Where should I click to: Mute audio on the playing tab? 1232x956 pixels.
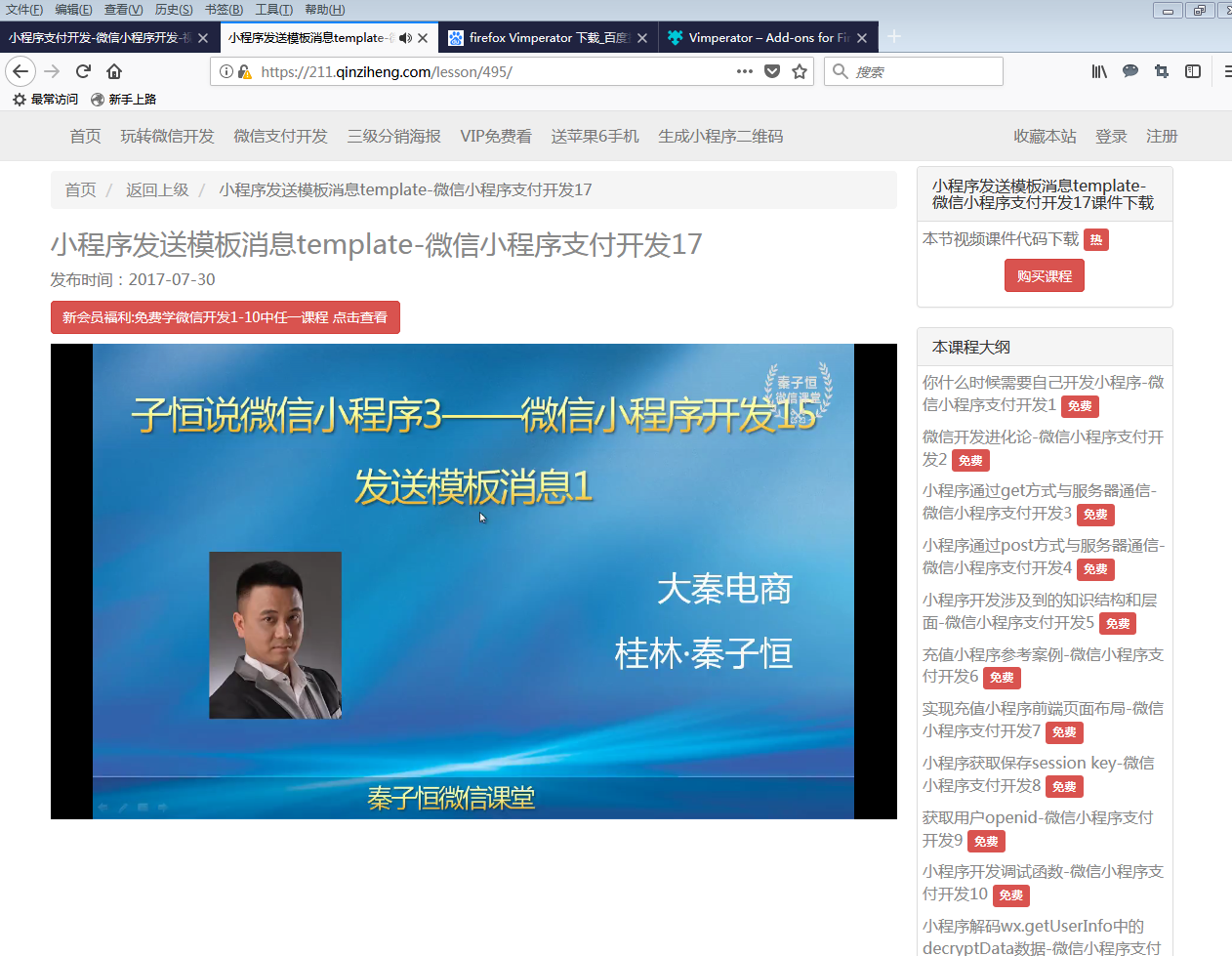pos(405,38)
